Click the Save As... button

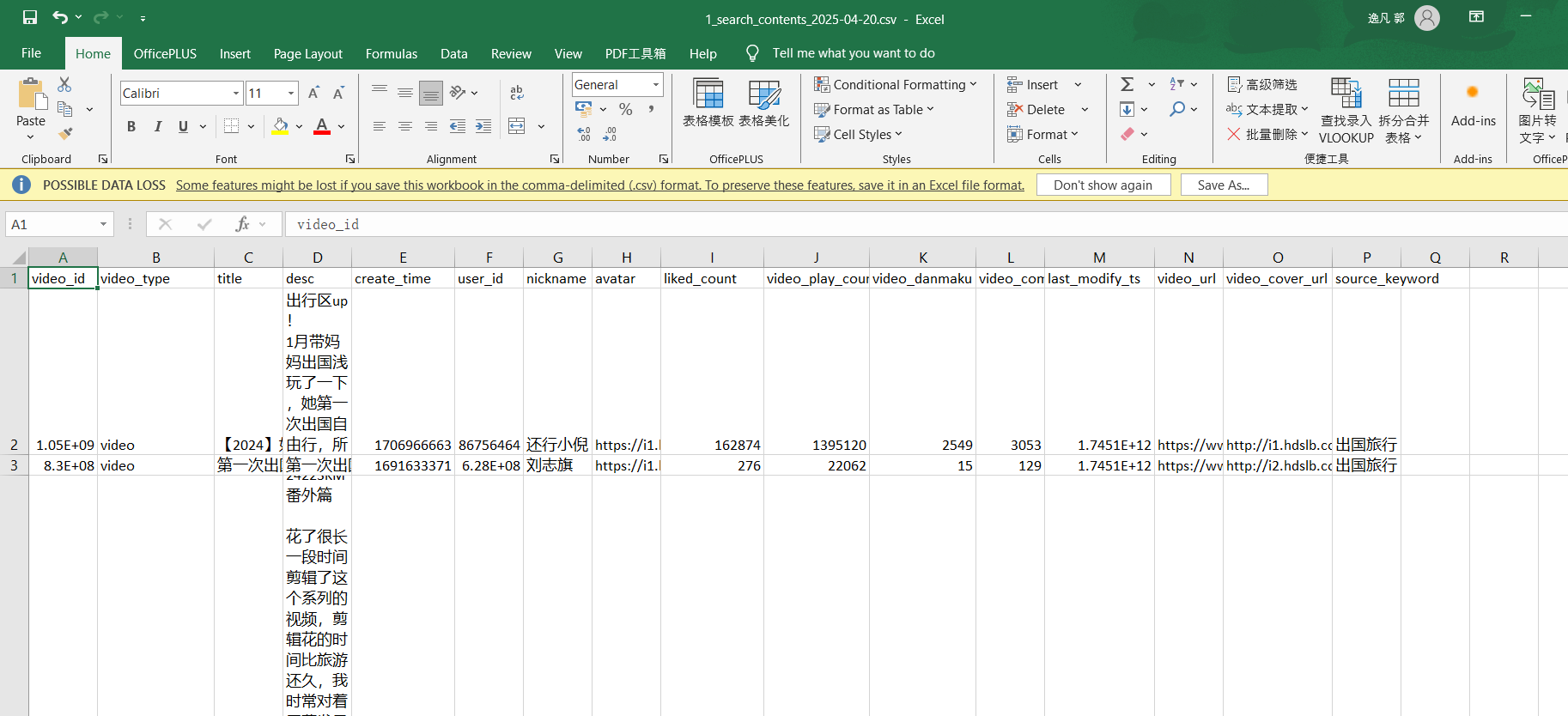pyautogui.click(x=1224, y=185)
